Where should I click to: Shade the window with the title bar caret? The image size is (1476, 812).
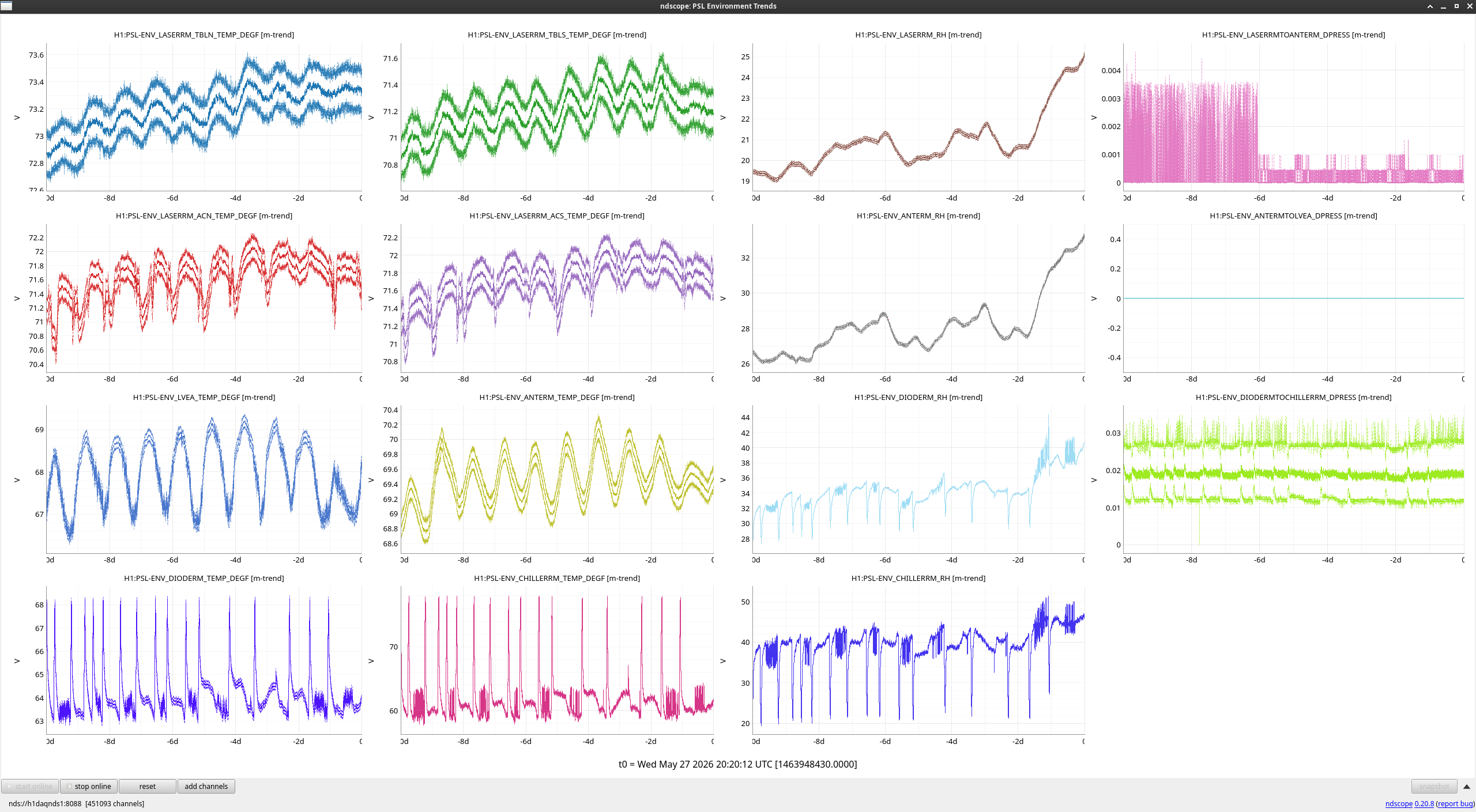coord(1430,6)
